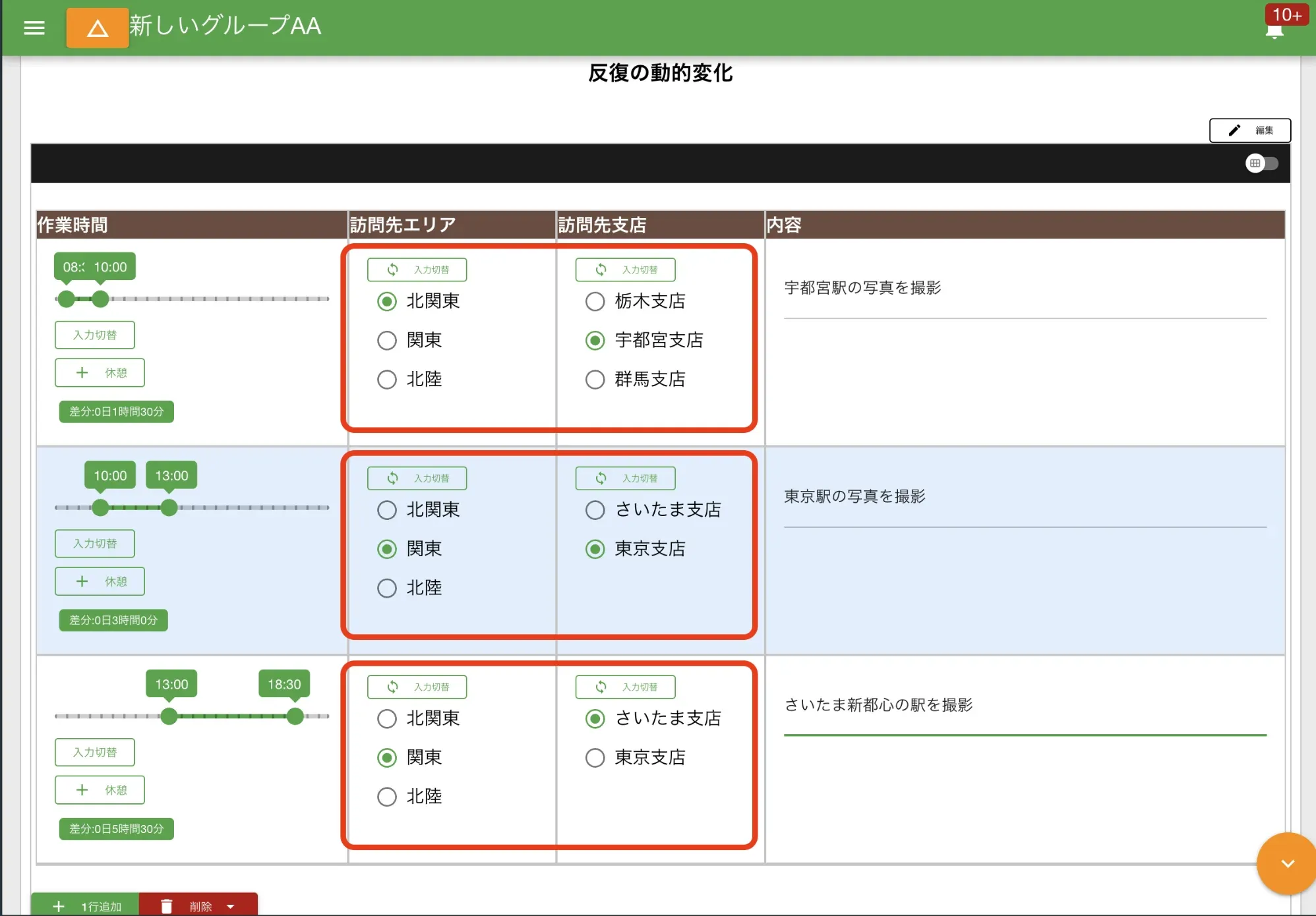Image resolution: width=1316 pixels, height=916 pixels.
Task: Open the hamburger navigation menu
Action: coord(34,28)
